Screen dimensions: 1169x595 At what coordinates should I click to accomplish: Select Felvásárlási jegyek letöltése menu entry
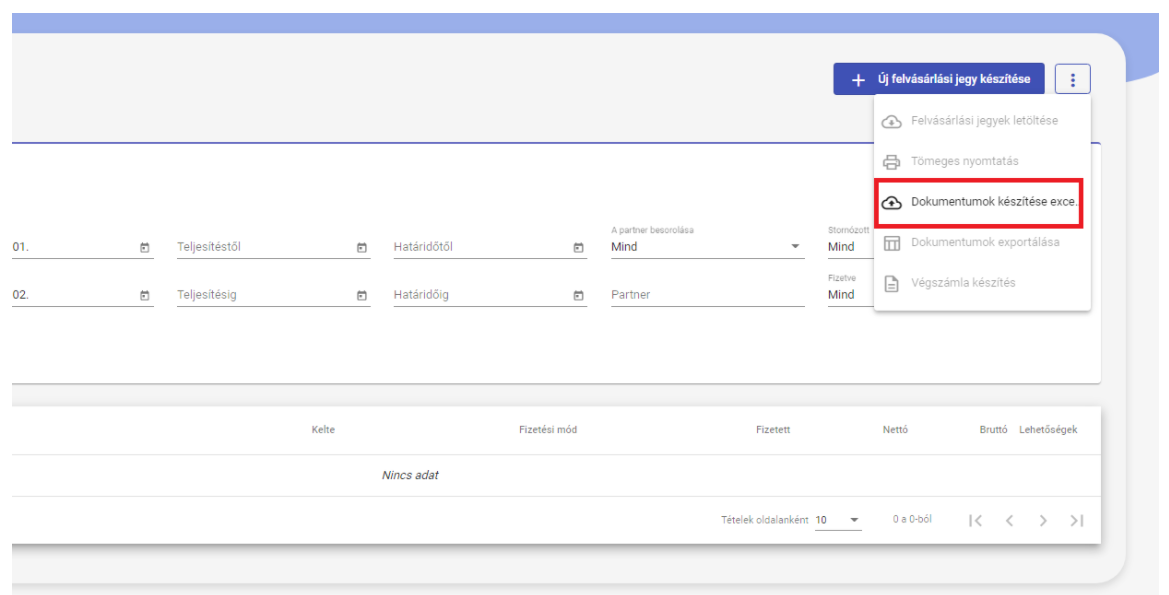(x=982, y=121)
